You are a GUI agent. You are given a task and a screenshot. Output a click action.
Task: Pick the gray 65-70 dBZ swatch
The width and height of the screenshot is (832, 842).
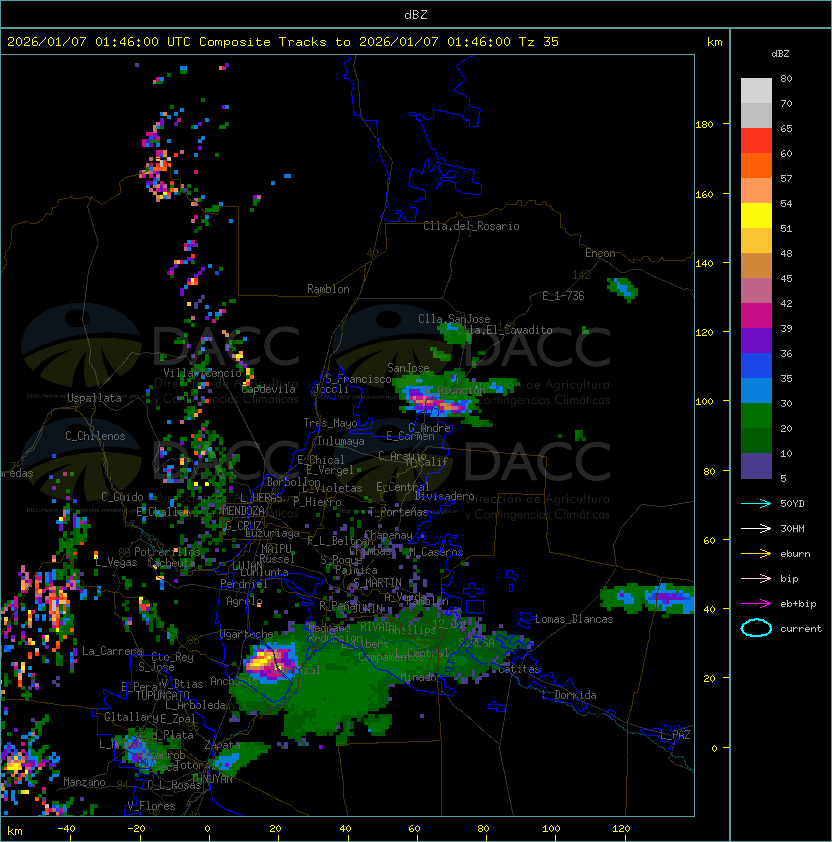(756, 115)
